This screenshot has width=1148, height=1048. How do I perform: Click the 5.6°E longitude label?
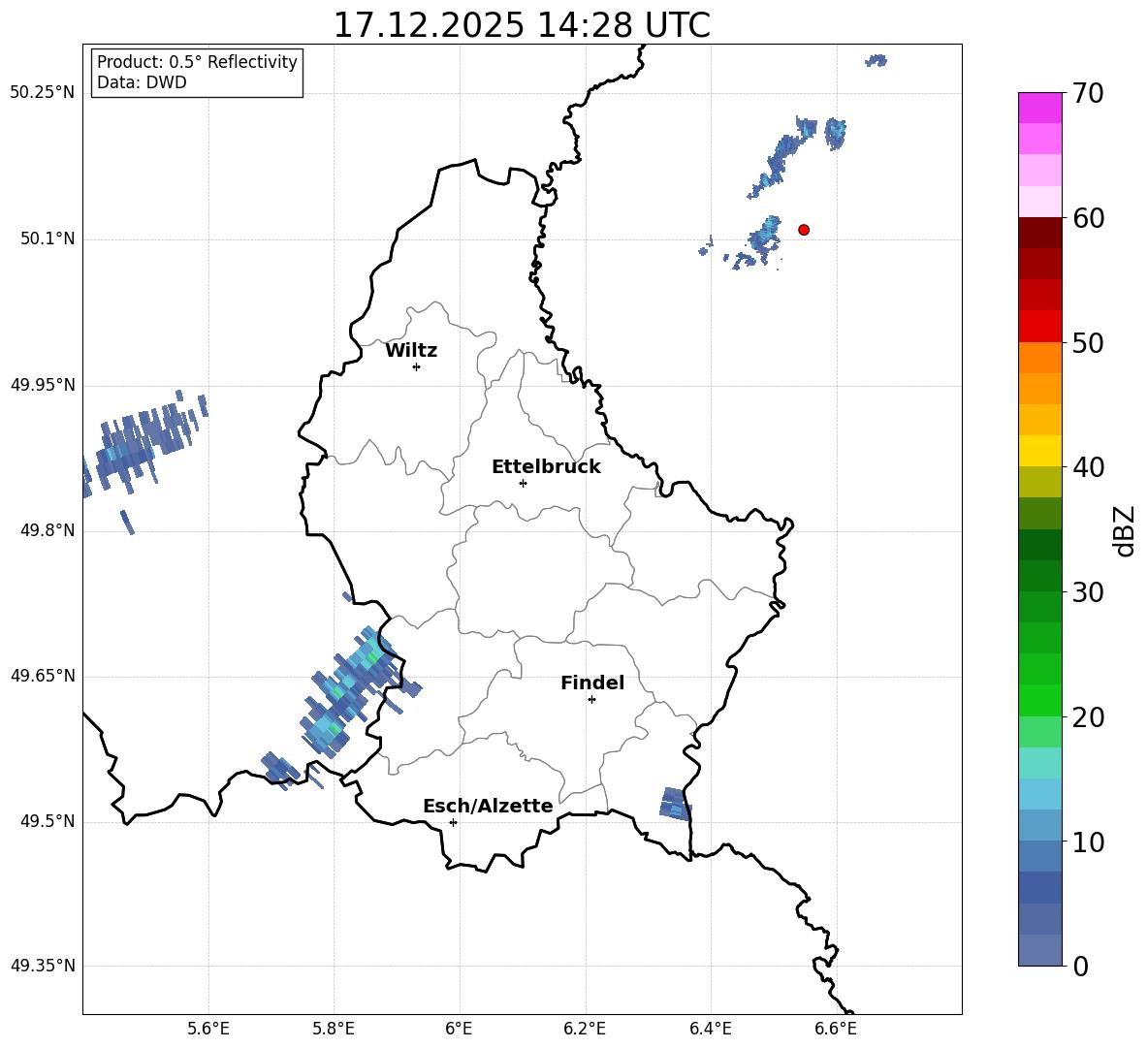click(x=208, y=1029)
